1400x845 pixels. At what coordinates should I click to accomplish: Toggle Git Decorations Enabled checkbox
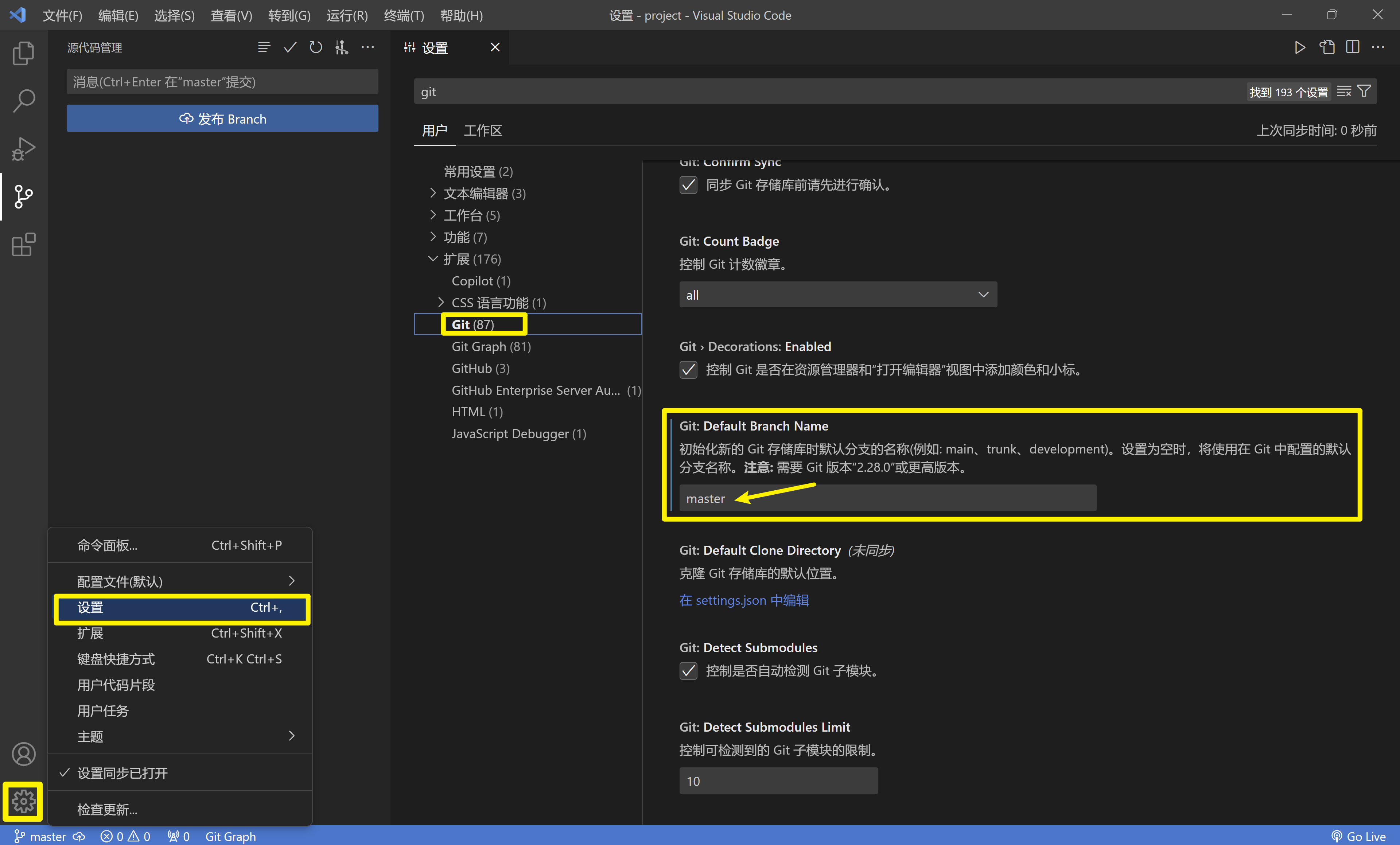coord(688,370)
